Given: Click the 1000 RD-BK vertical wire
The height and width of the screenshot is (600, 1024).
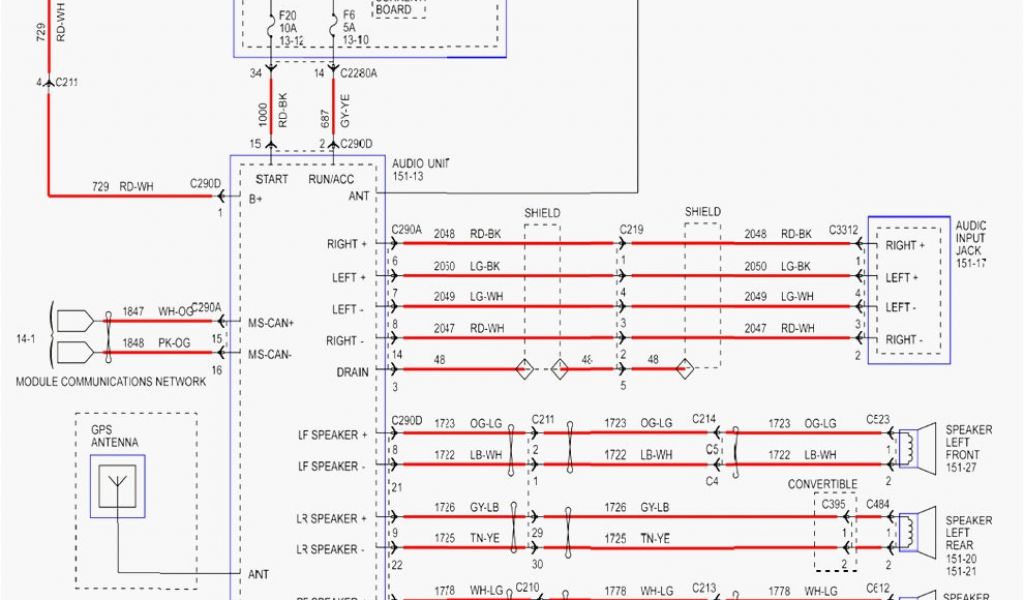Looking at the screenshot, I should click(x=272, y=110).
